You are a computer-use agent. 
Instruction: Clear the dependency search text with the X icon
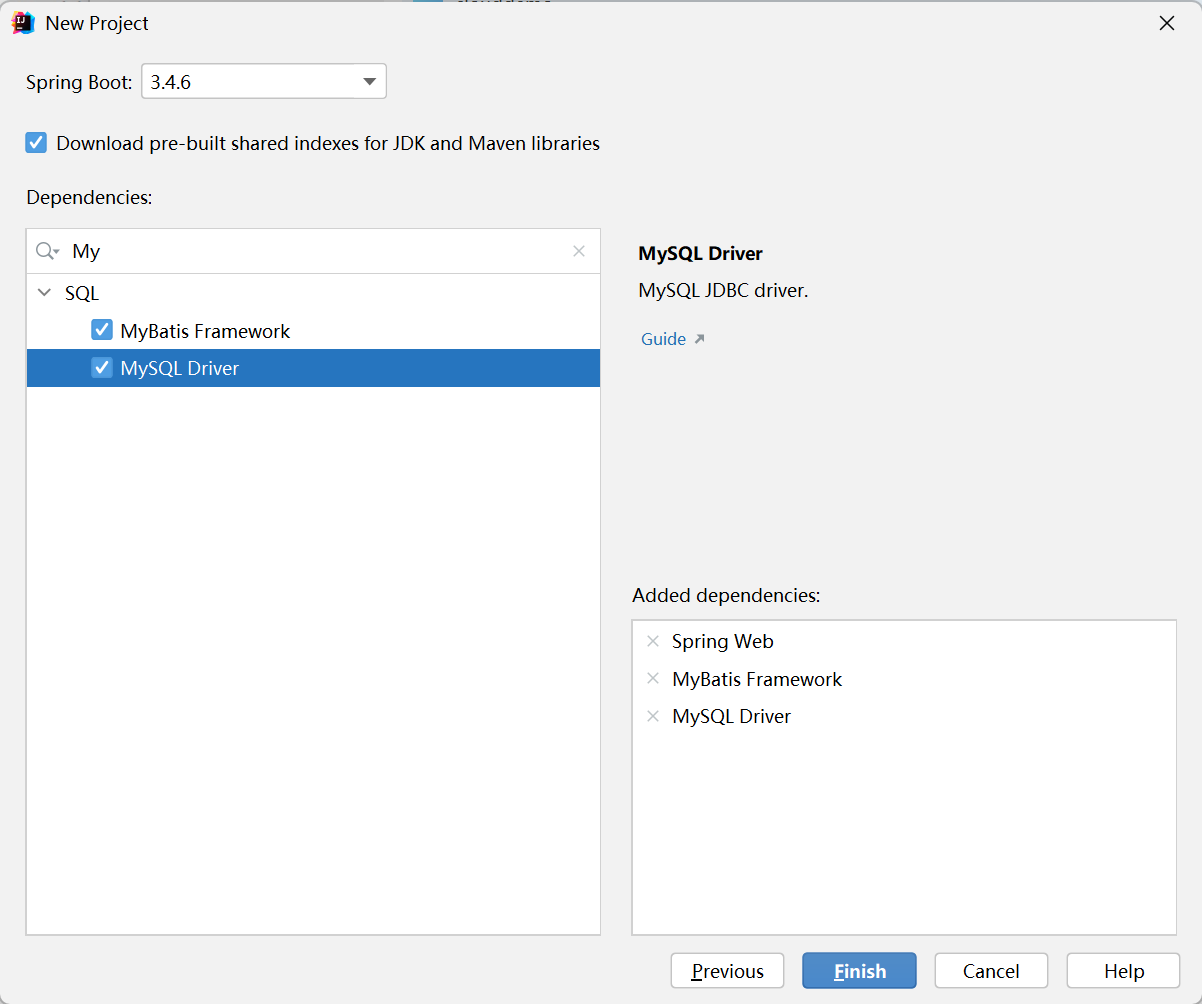tap(579, 251)
